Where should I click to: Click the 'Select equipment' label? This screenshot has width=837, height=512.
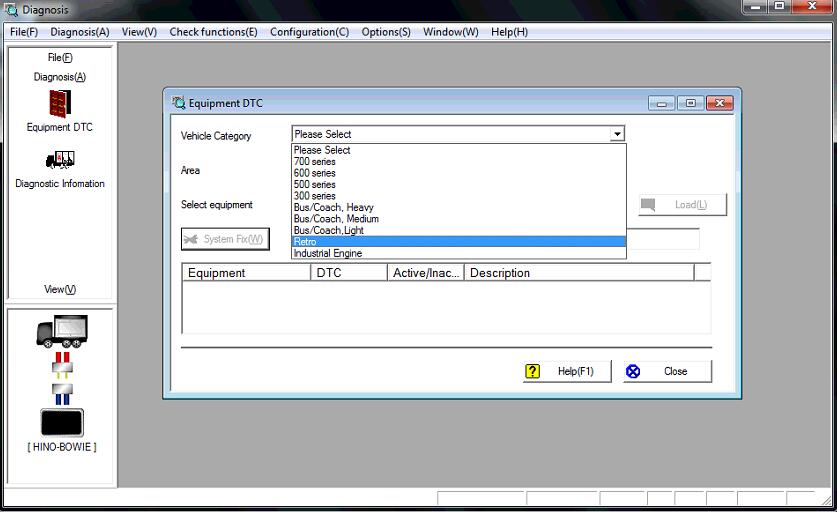pyautogui.click(x=216, y=204)
